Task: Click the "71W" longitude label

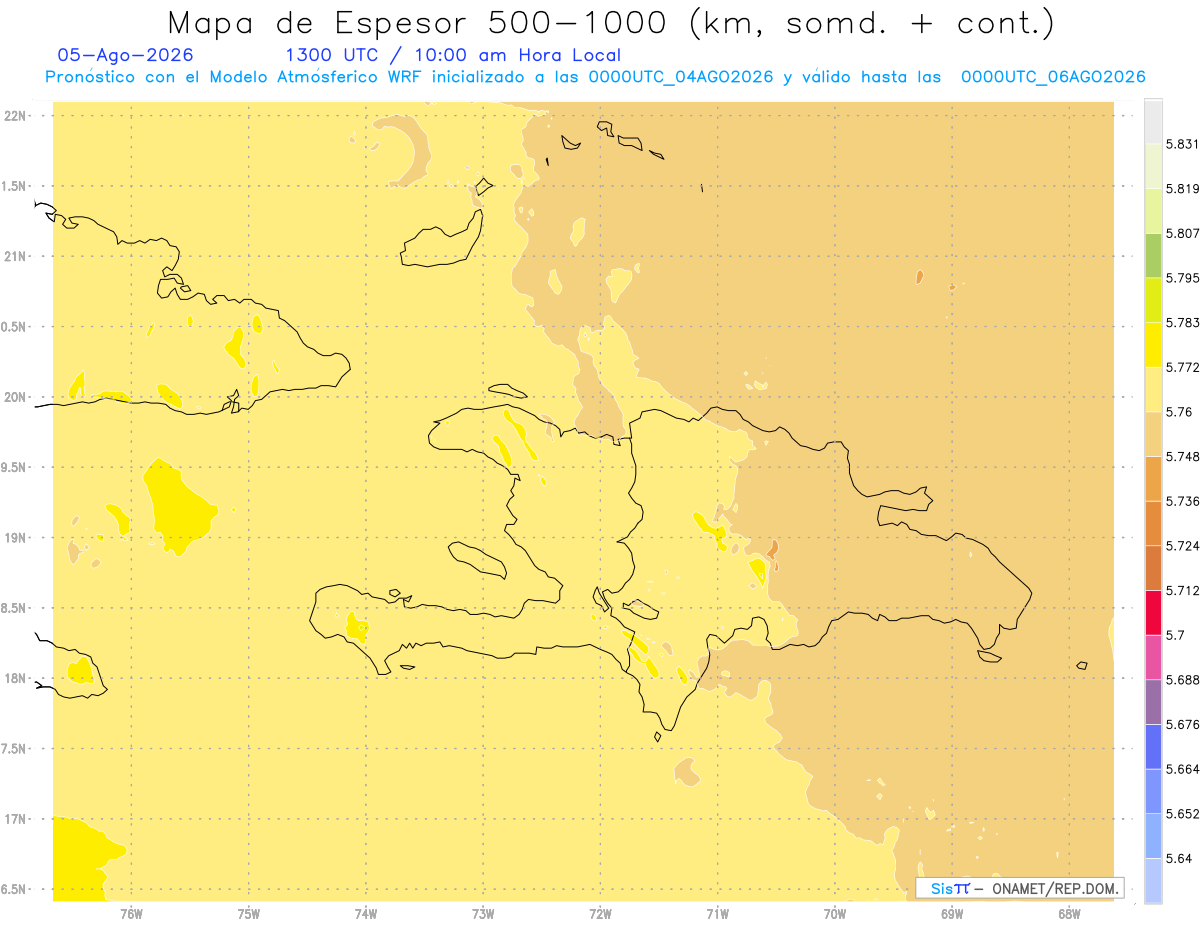Action: click(x=717, y=913)
